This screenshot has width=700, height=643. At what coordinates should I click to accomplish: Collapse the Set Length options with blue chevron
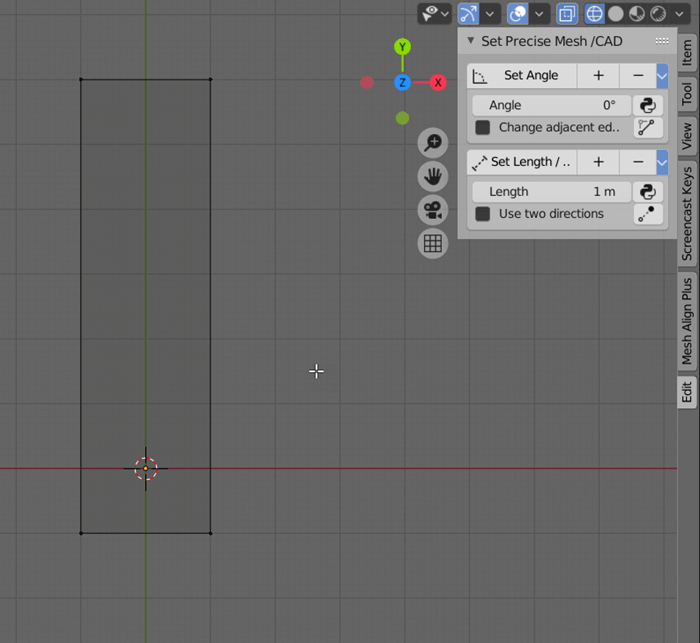662,162
